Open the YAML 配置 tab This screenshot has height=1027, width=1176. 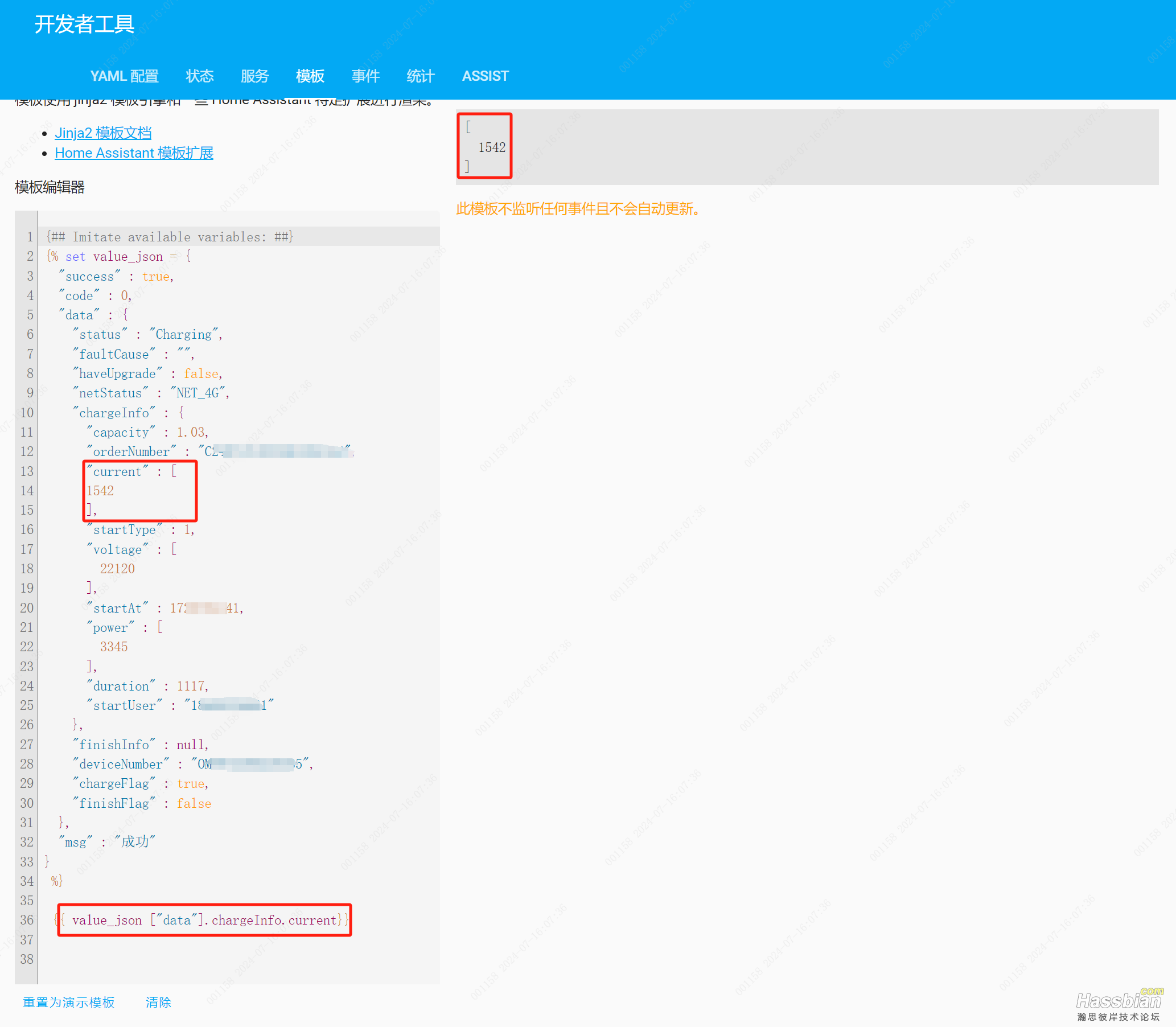124,76
